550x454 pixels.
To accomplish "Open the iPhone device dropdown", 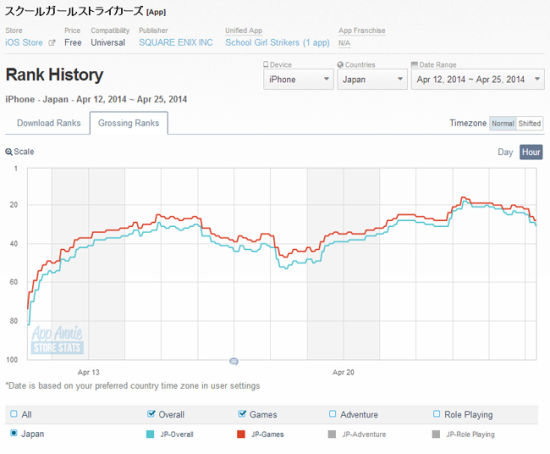I will coord(298,79).
